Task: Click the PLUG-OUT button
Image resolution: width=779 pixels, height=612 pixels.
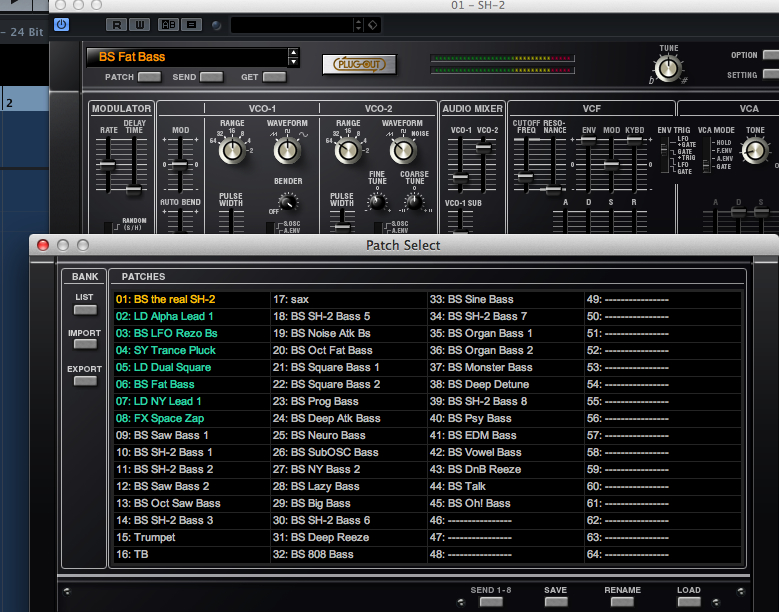Action: pos(359,65)
